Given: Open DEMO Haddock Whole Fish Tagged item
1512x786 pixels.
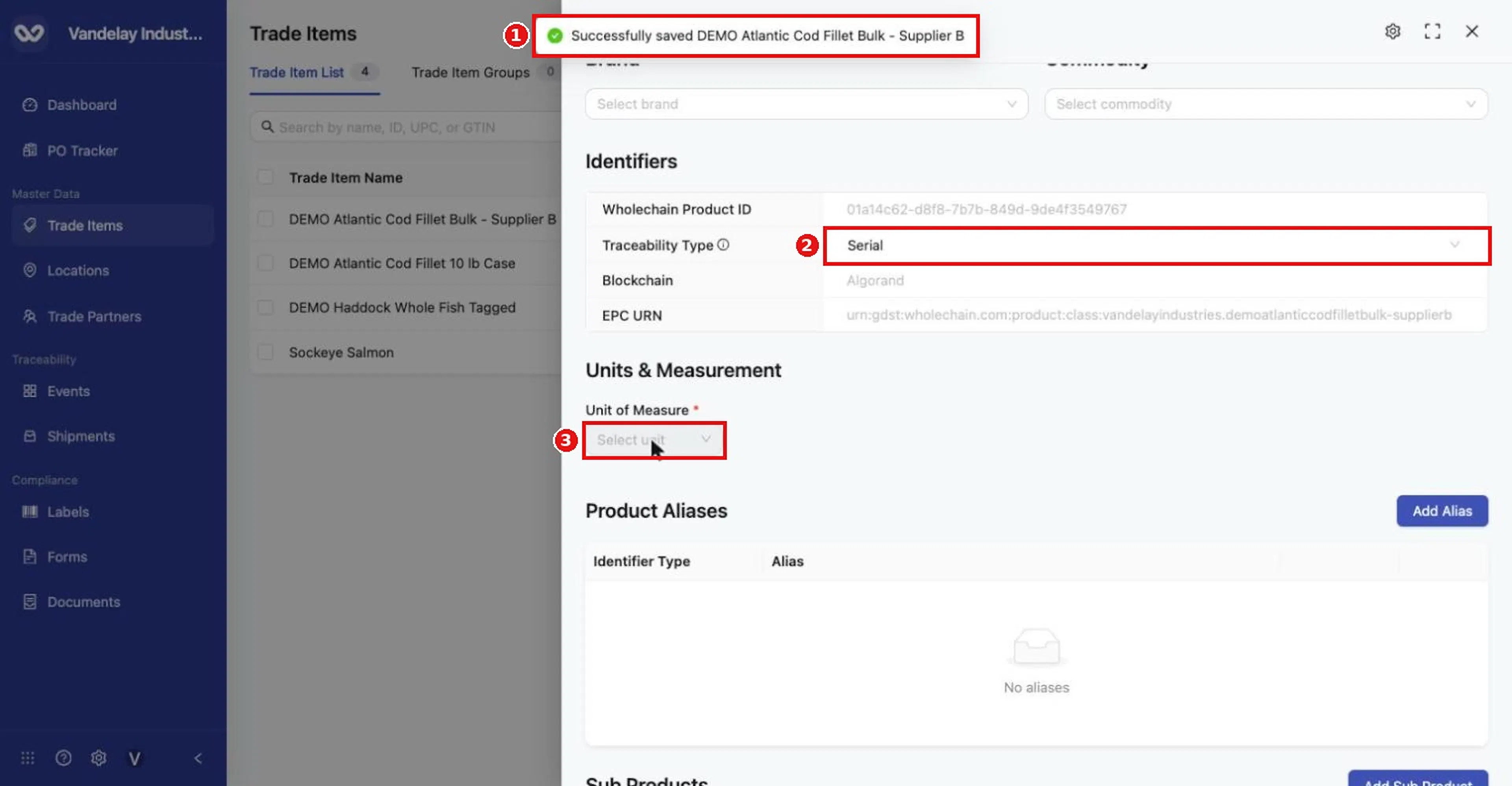Looking at the screenshot, I should coord(402,308).
